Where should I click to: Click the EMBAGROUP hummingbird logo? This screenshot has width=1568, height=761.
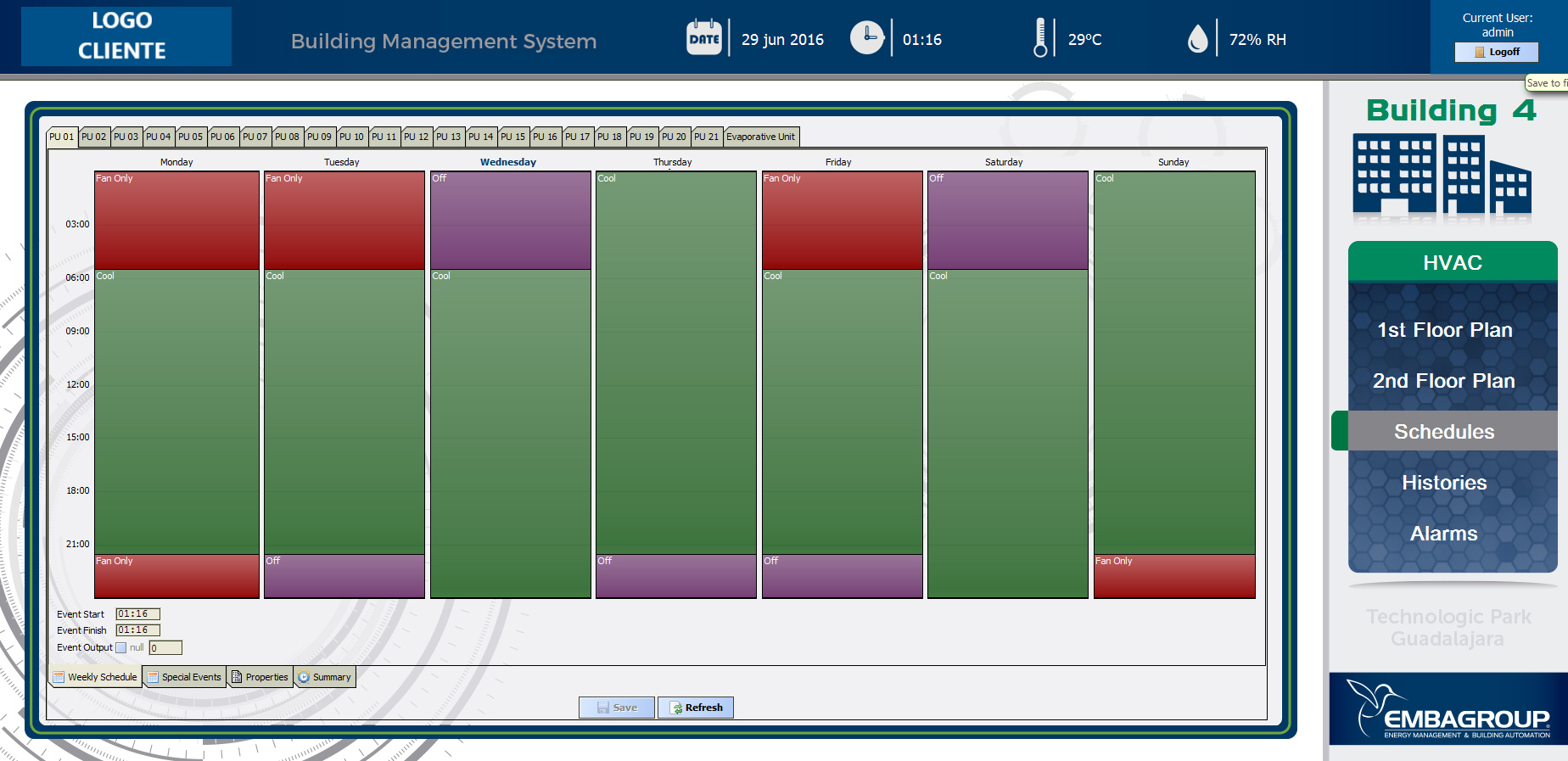[x=1449, y=709]
